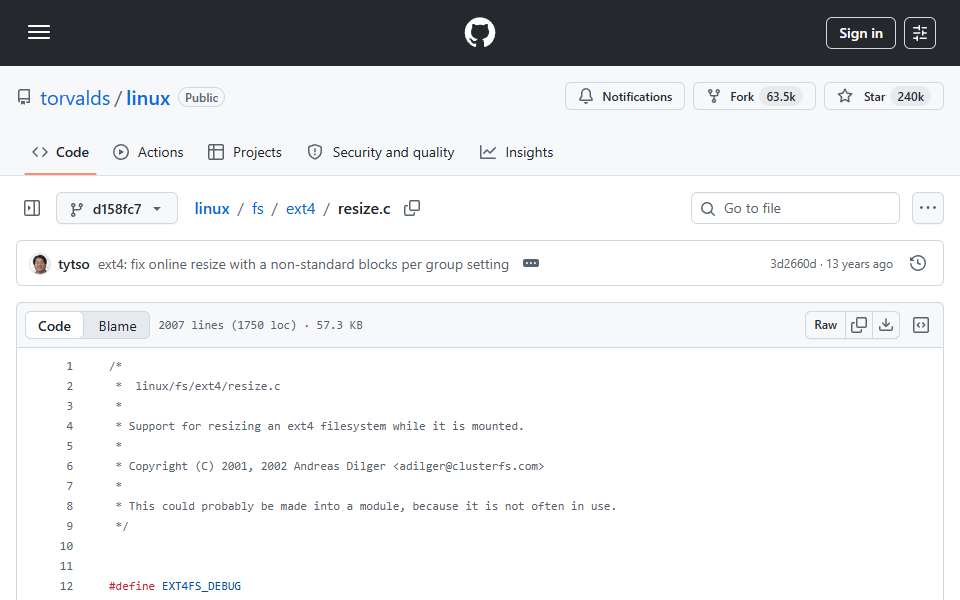
Task: Switch to the Insights tab
Action: [516, 152]
